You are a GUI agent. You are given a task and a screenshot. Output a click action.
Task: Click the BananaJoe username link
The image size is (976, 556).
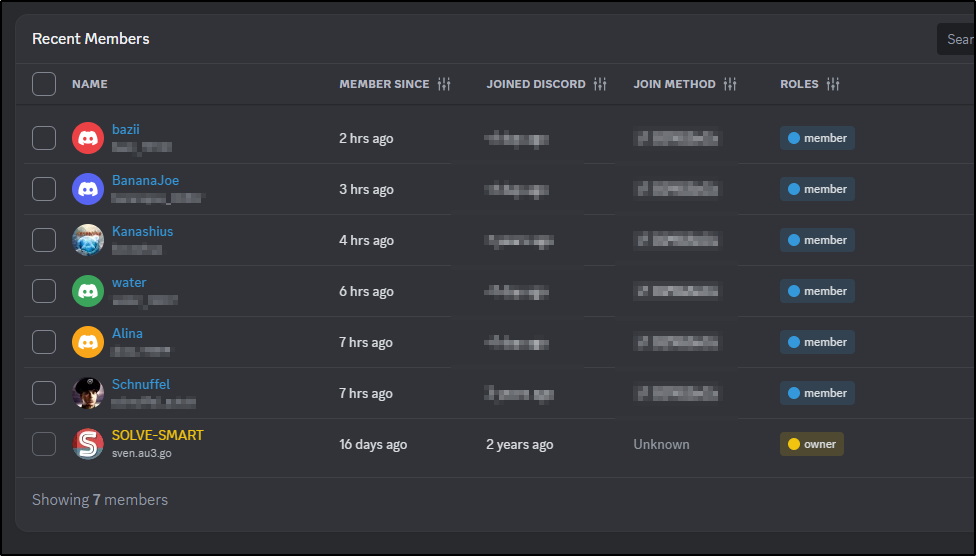145,180
